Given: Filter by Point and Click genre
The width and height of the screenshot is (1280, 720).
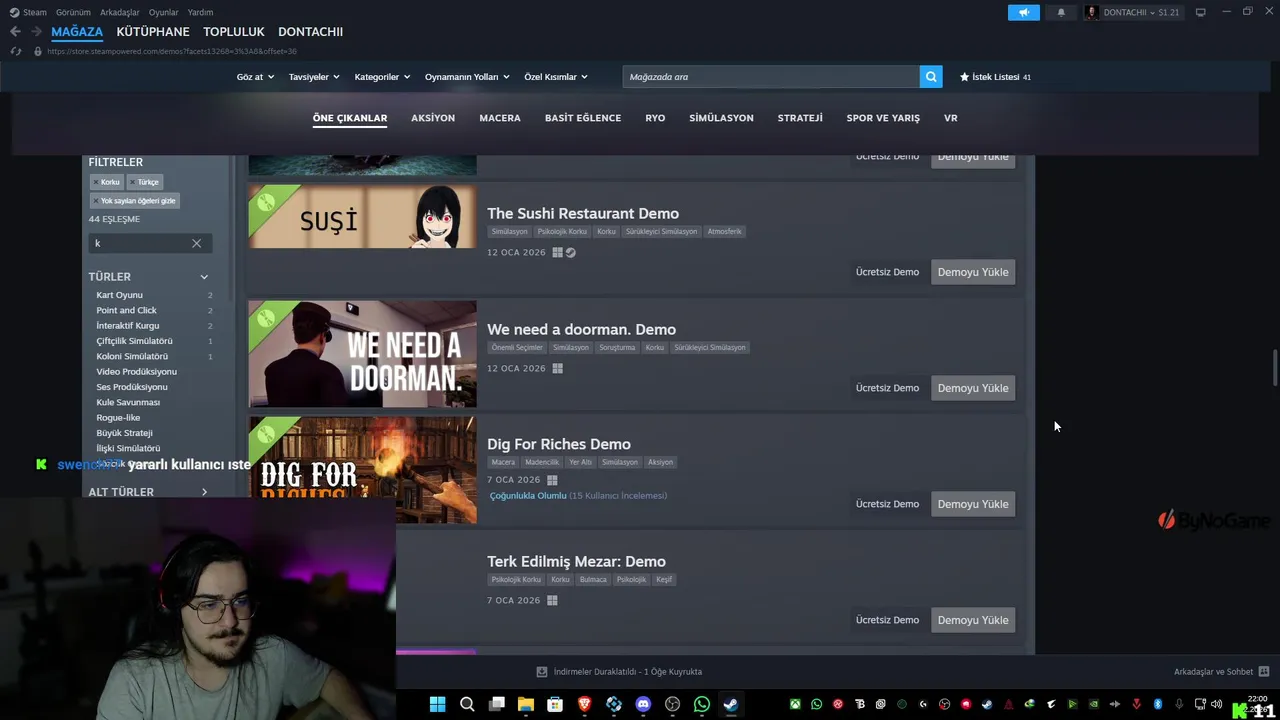Looking at the screenshot, I should [x=126, y=310].
